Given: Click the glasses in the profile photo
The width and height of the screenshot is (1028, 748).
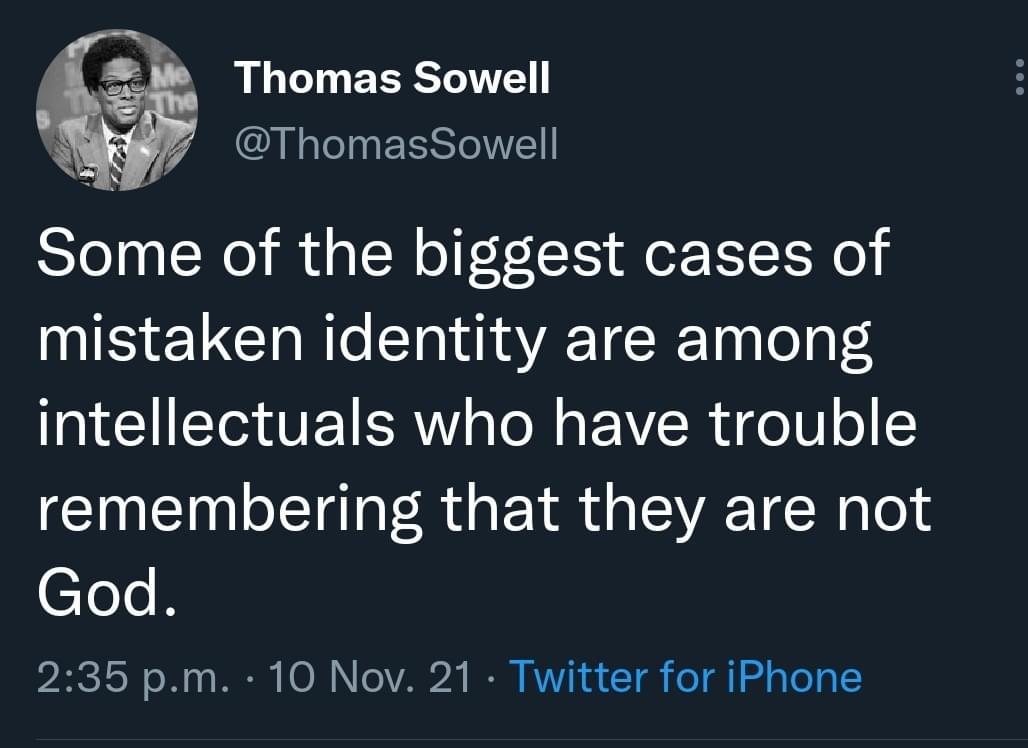Looking at the screenshot, I should [x=123, y=86].
